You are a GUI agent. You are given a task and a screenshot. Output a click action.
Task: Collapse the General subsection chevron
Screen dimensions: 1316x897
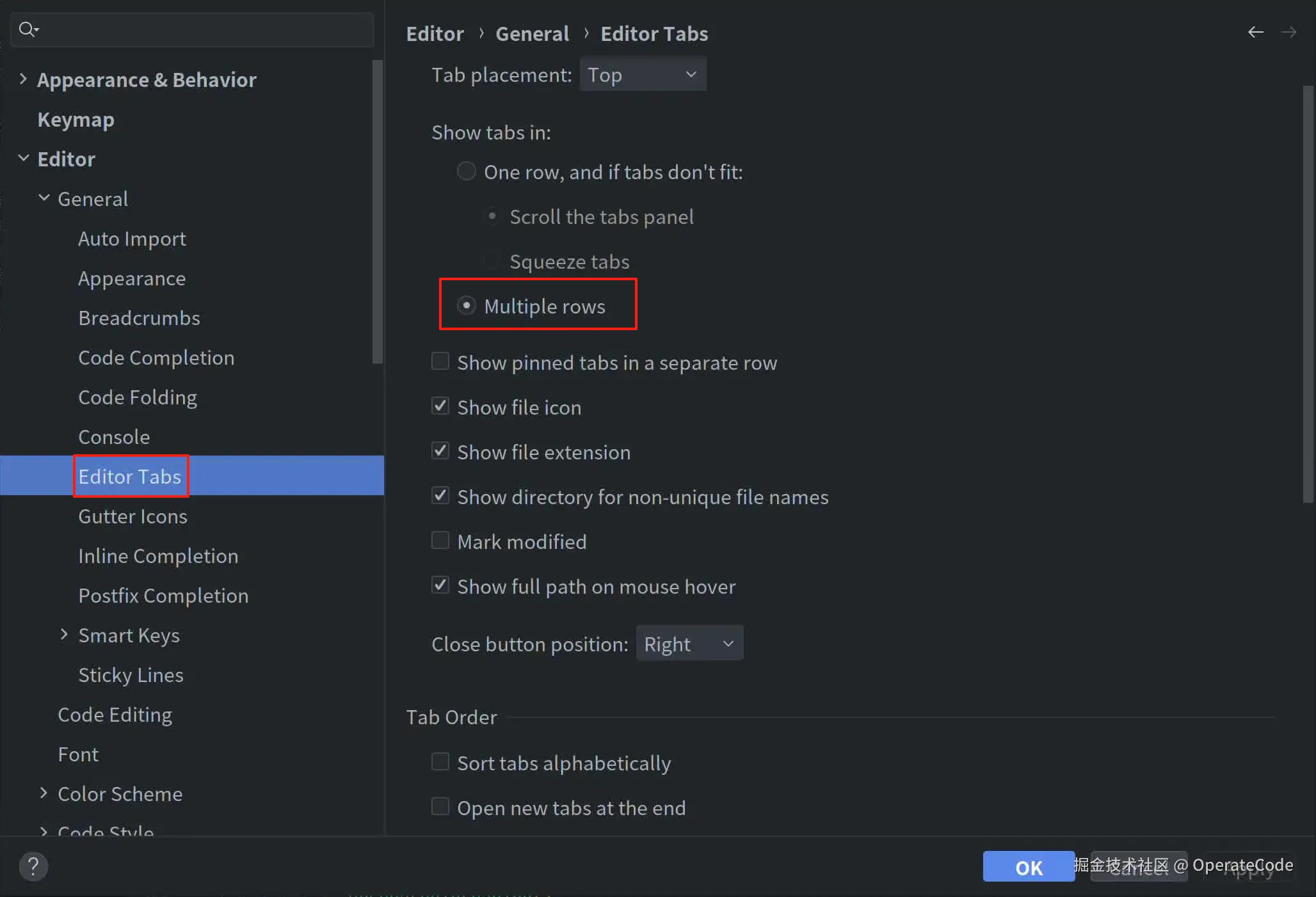44,198
